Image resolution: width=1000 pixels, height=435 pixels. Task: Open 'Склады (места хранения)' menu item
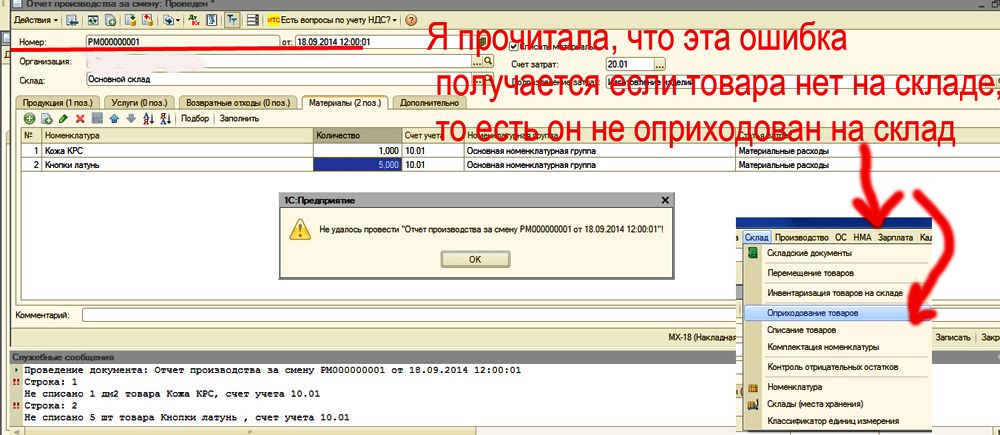pos(837,404)
